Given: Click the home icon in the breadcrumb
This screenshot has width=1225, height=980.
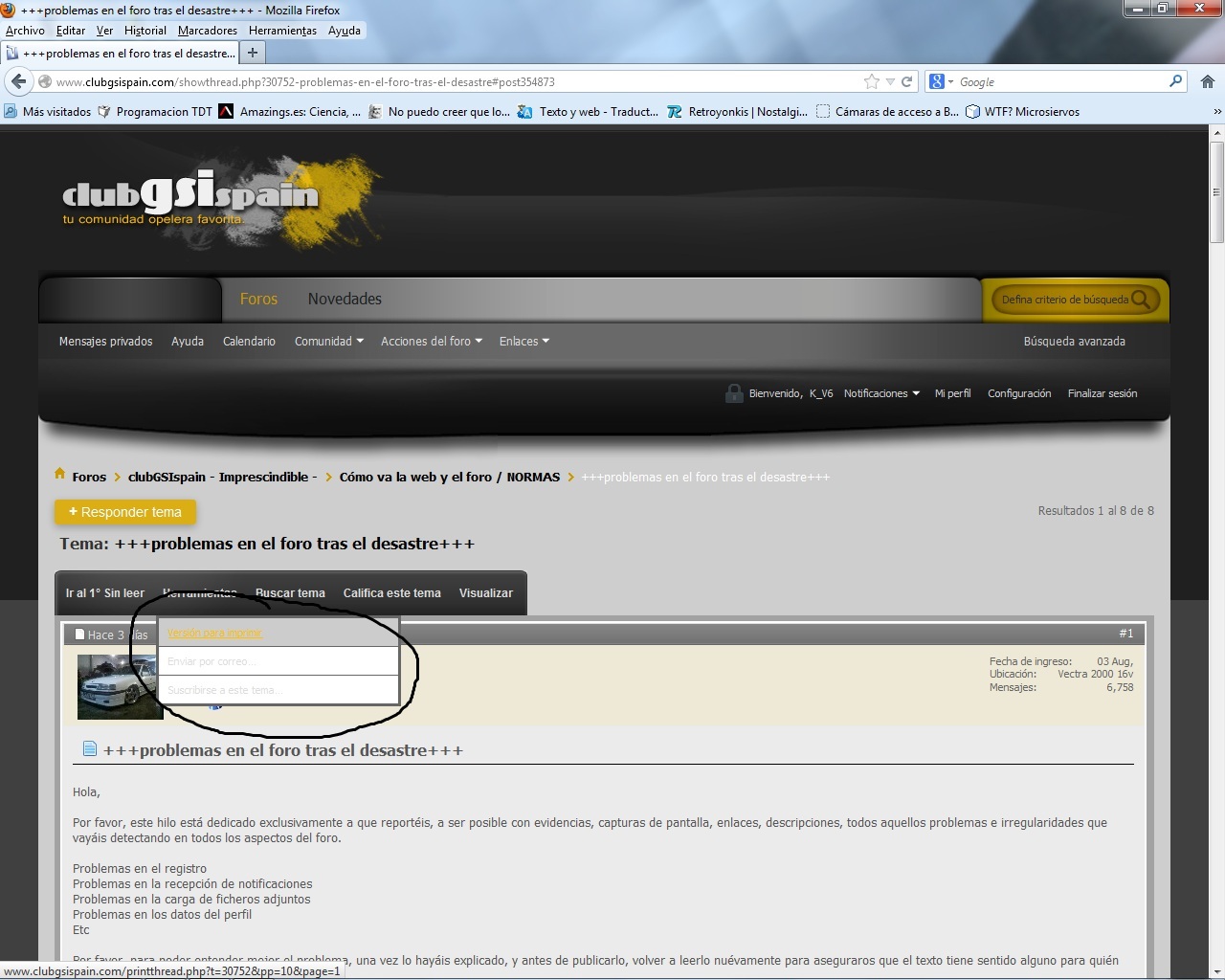Looking at the screenshot, I should click(x=60, y=475).
